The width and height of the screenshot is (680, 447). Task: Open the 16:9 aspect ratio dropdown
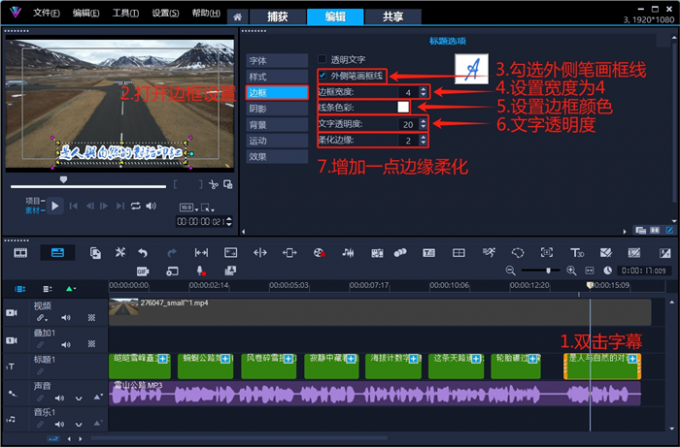[x=189, y=208]
